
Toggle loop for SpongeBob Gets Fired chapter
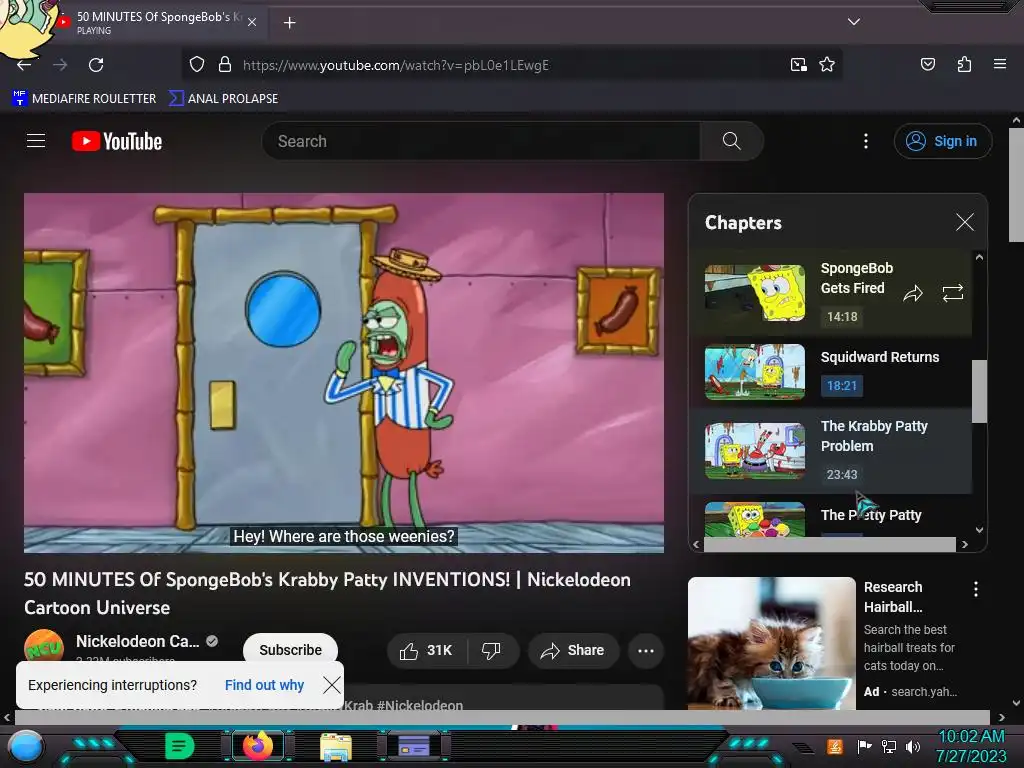pos(953,293)
